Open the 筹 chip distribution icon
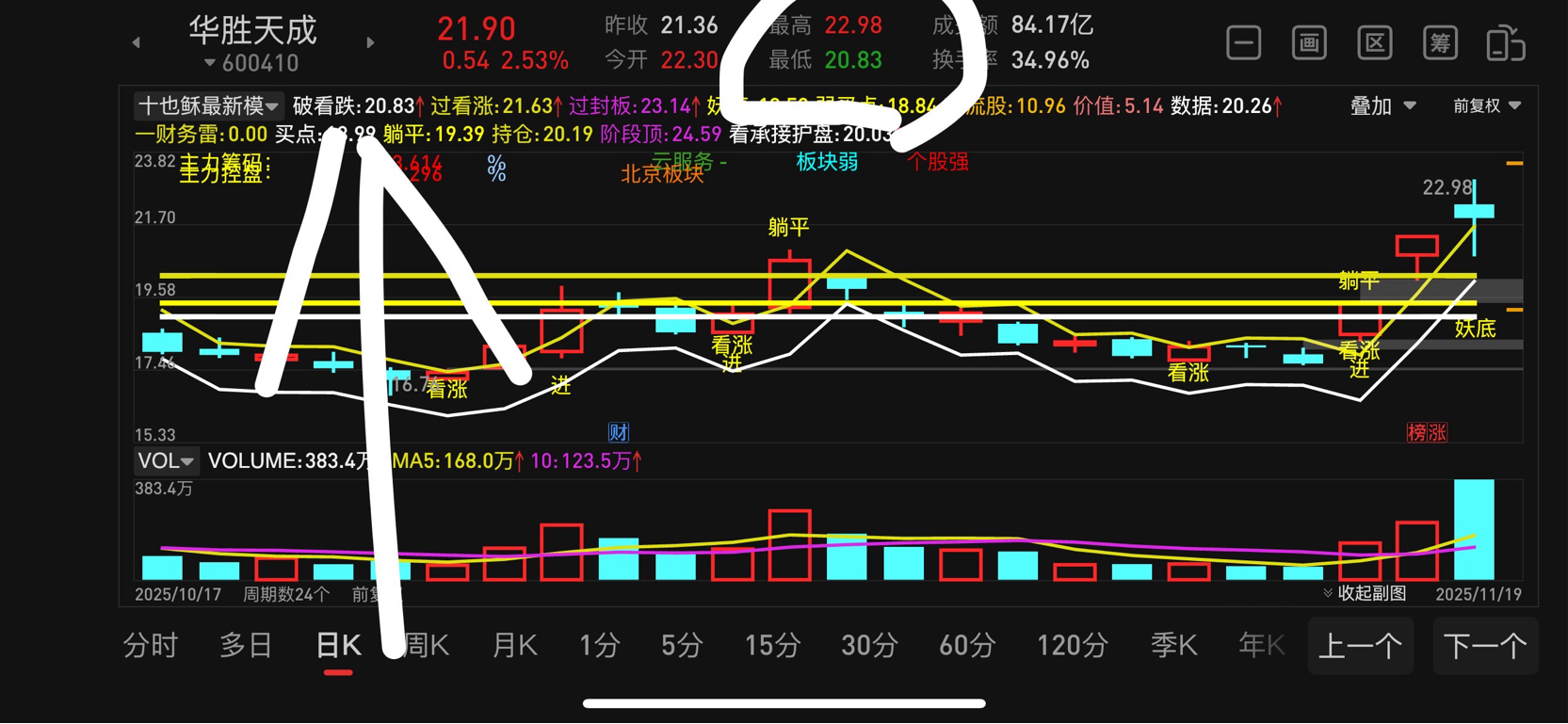This screenshot has height=724, width=1568. coord(1440,43)
